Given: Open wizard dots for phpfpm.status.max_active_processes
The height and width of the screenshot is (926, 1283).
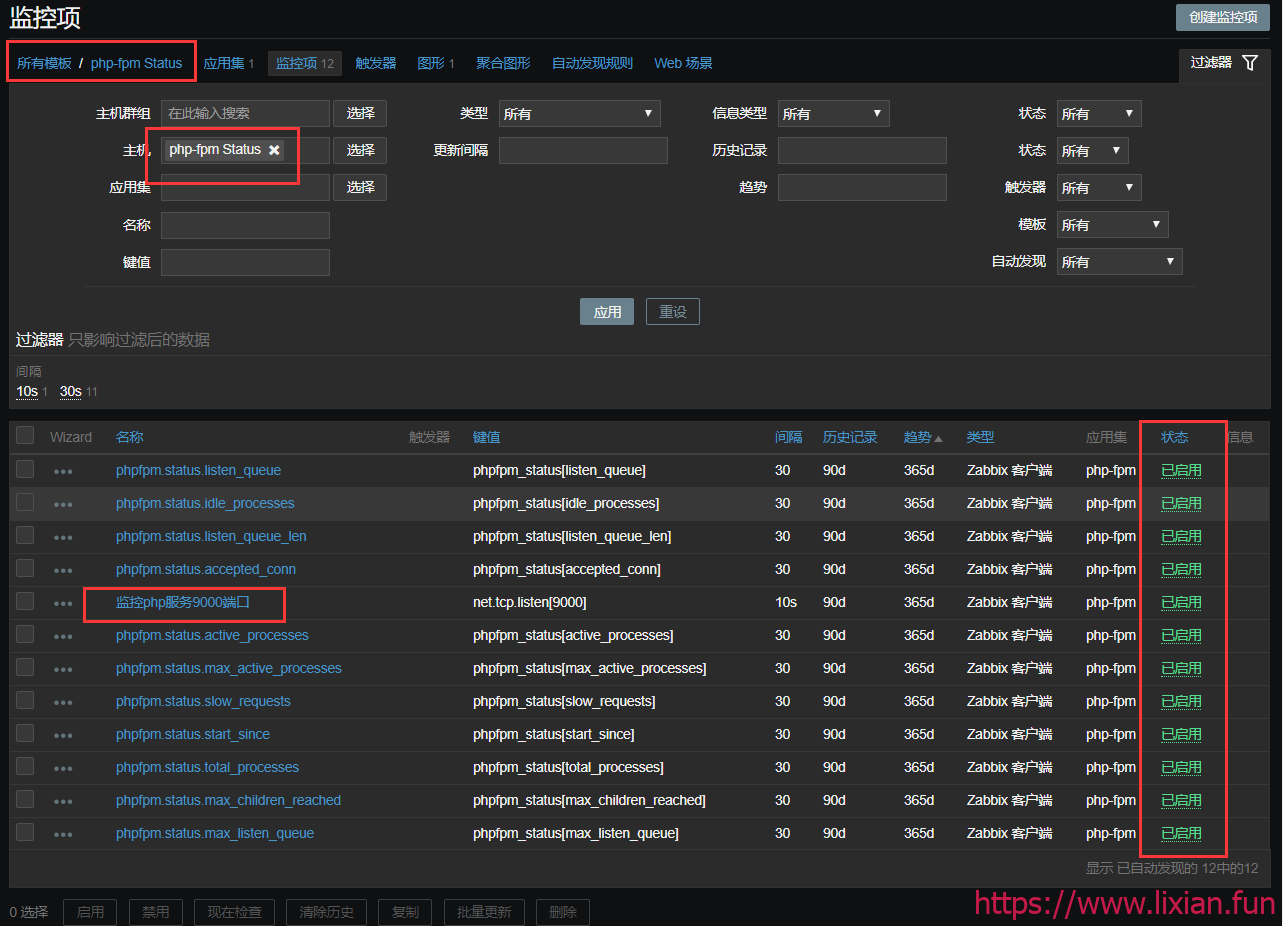Looking at the screenshot, I should pos(63,669).
